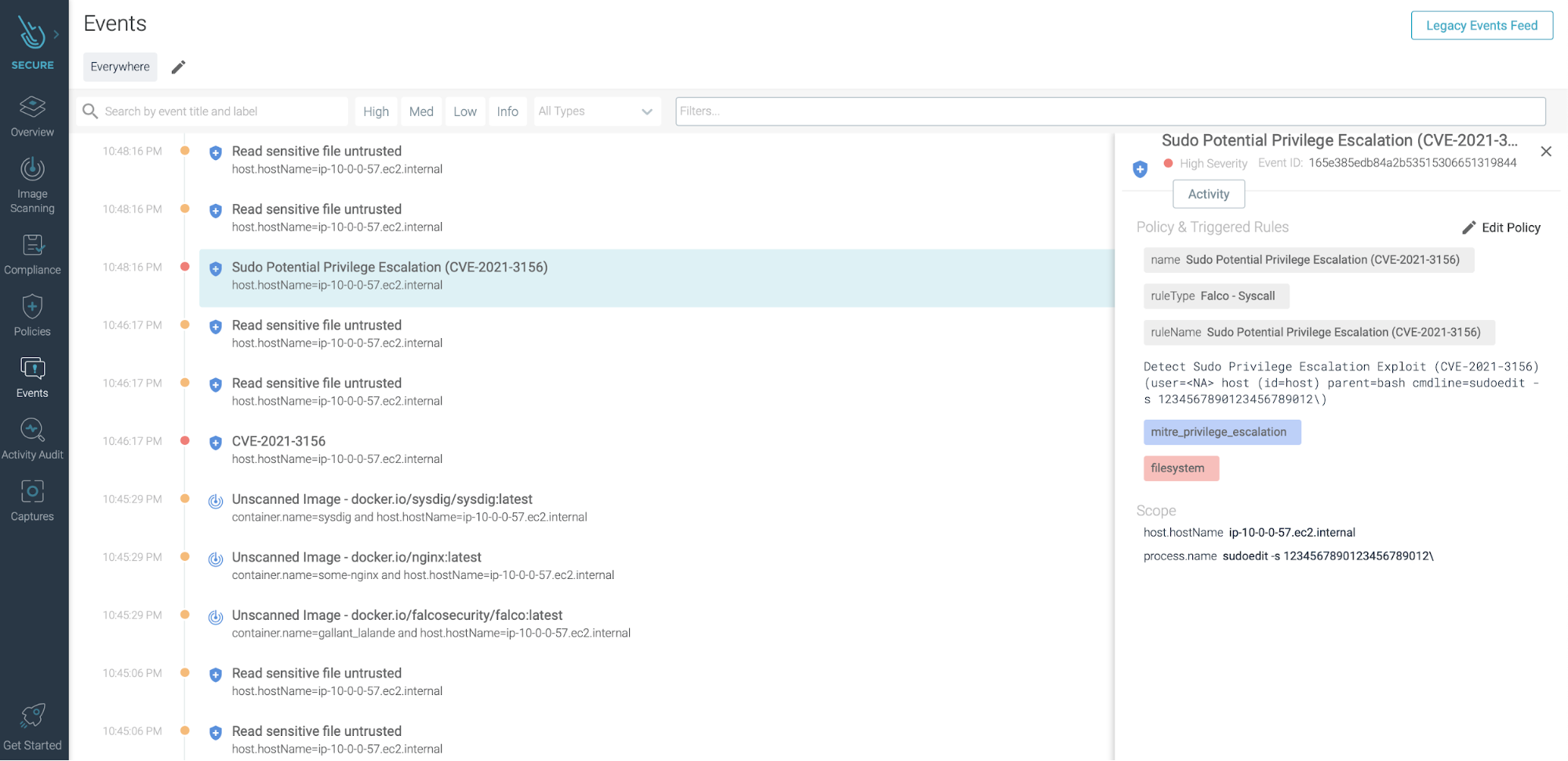The height and width of the screenshot is (761, 1568).
Task: Click the 10:46:17 PM timestamp of CVE-2021-3156
Action: point(132,441)
